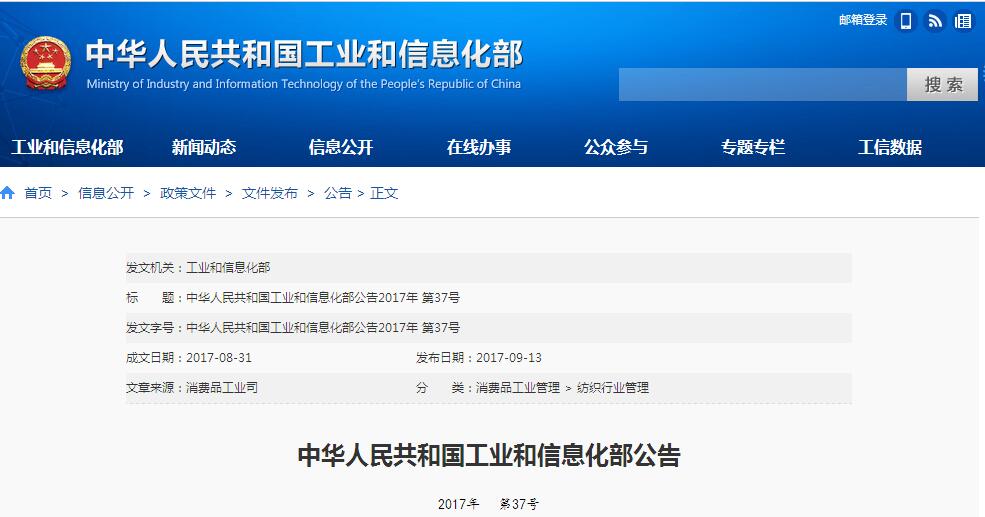Click the mobile phone version icon
The width and height of the screenshot is (985, 517).
pos(906,20)
